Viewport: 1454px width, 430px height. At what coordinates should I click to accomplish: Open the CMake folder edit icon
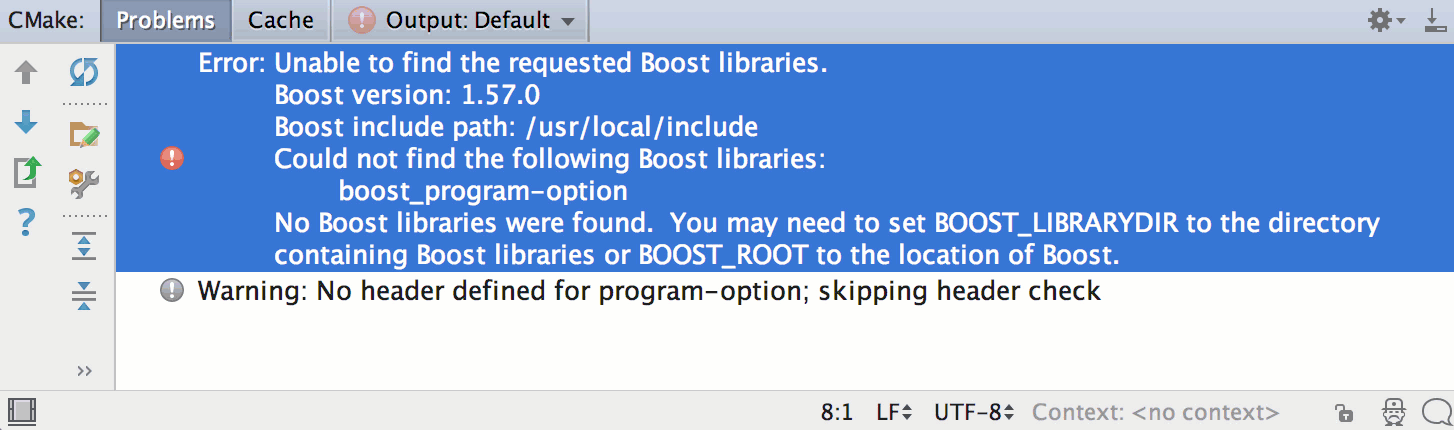pos(84,133)
